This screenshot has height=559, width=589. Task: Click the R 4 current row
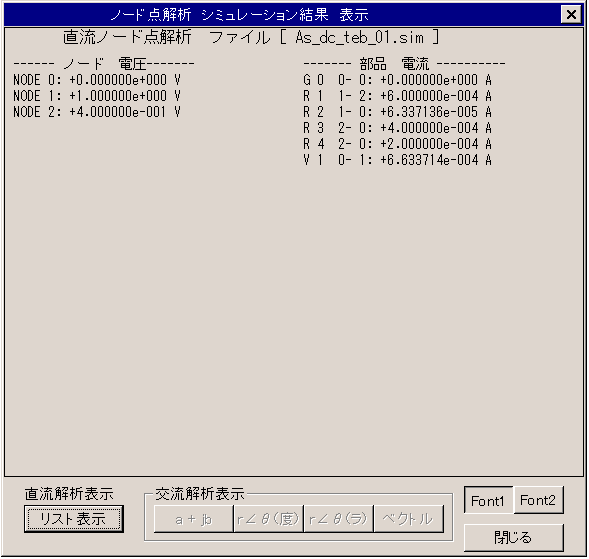click(x=397, y=144)
